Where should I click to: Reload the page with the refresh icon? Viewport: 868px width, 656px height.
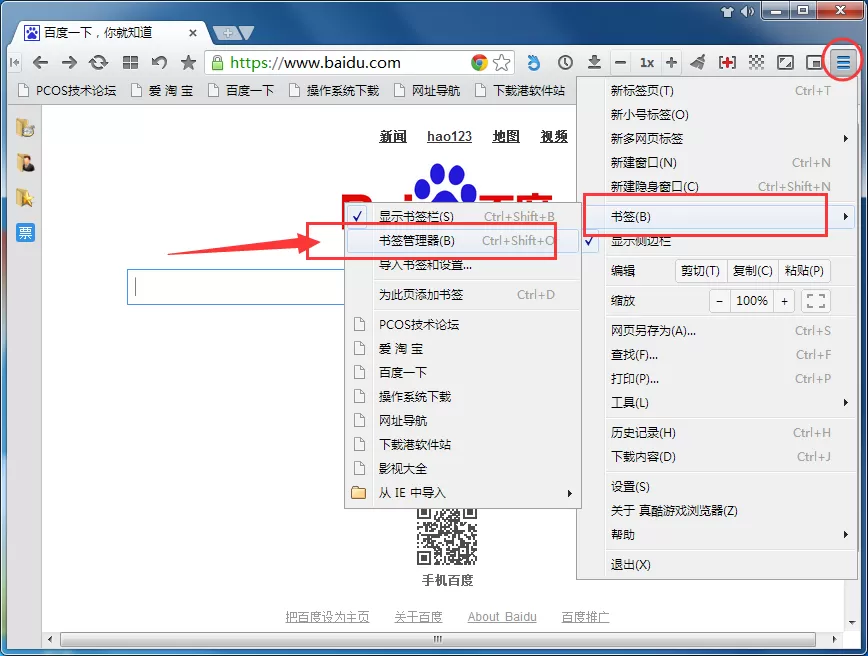tap(99, 63)
